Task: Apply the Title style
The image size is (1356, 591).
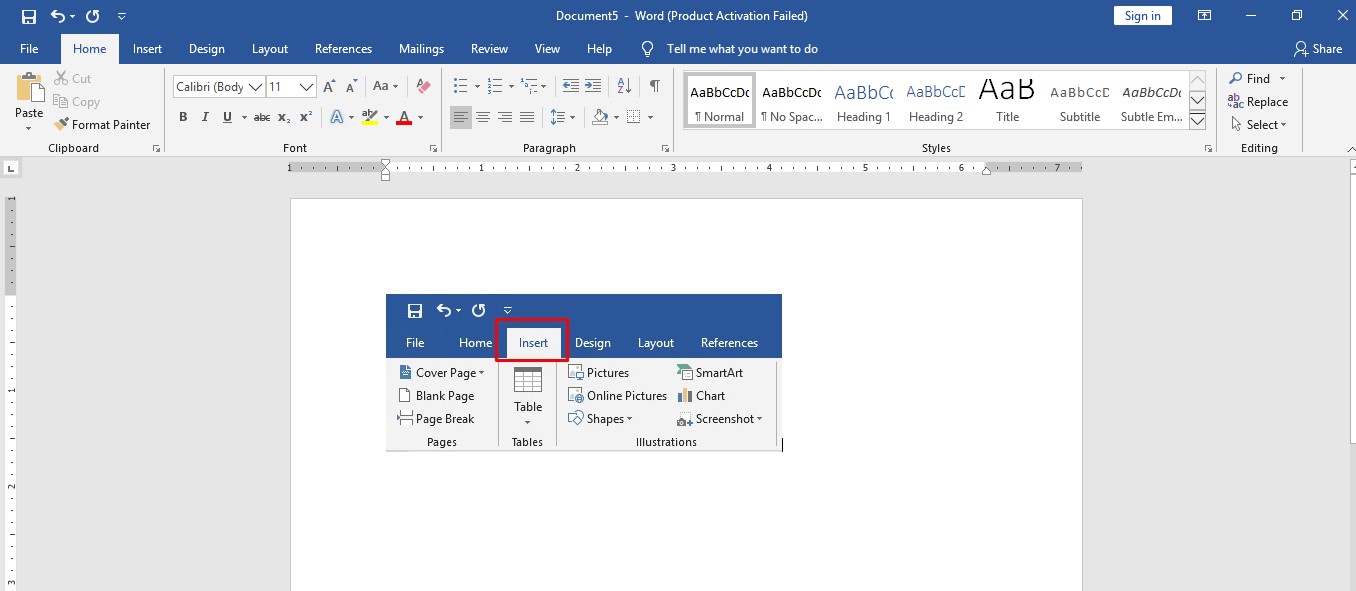Action: pyautogui.click(x=1007, y=101)
